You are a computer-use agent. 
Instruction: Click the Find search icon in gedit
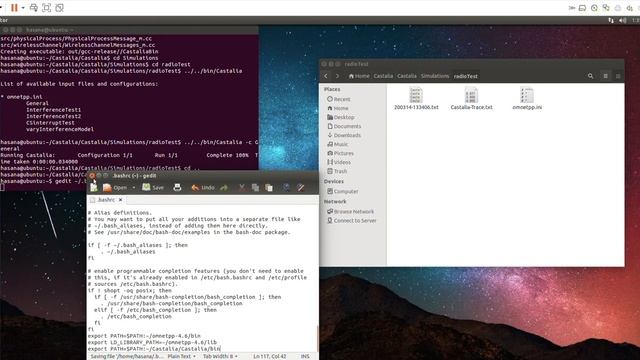pyautogui.click(x=287, y=187)
